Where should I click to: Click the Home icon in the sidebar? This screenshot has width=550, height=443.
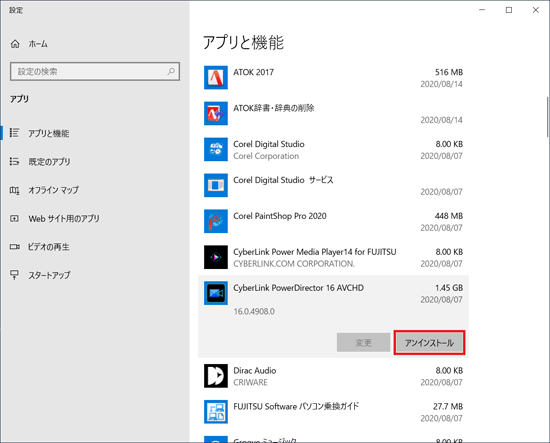point(15,44)
